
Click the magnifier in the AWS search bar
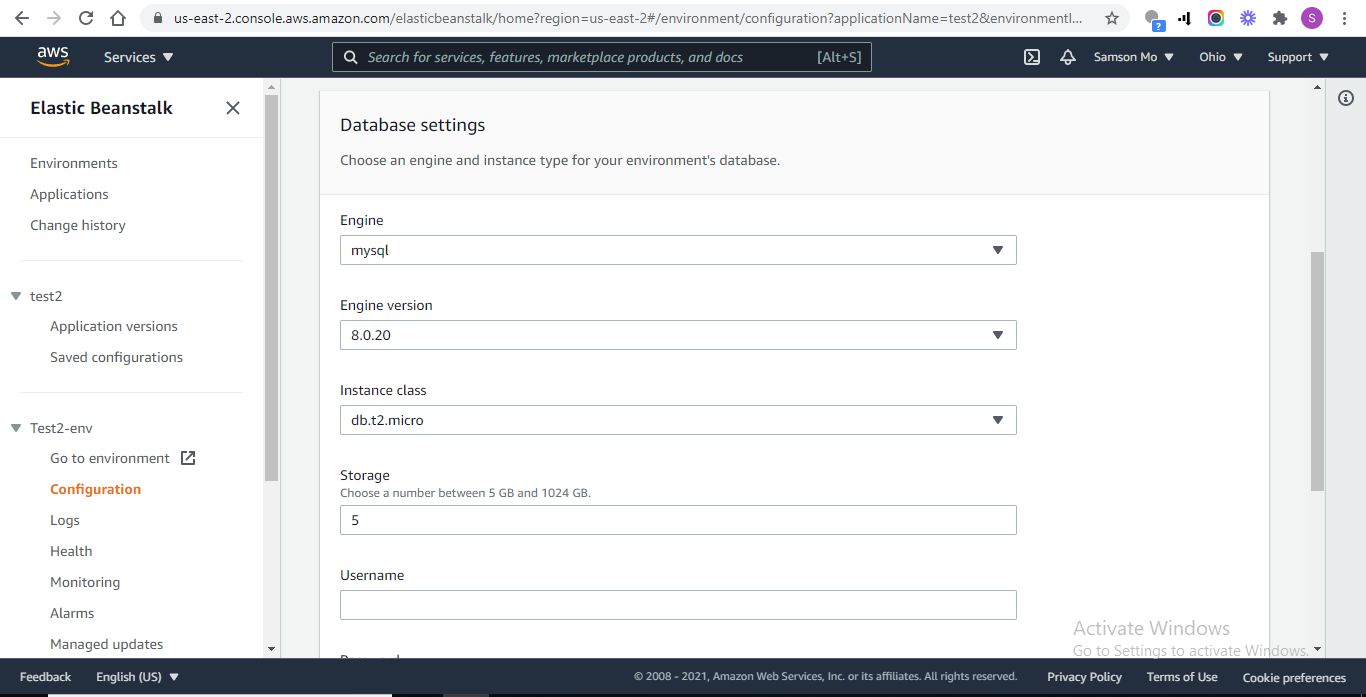click(350, 57)
